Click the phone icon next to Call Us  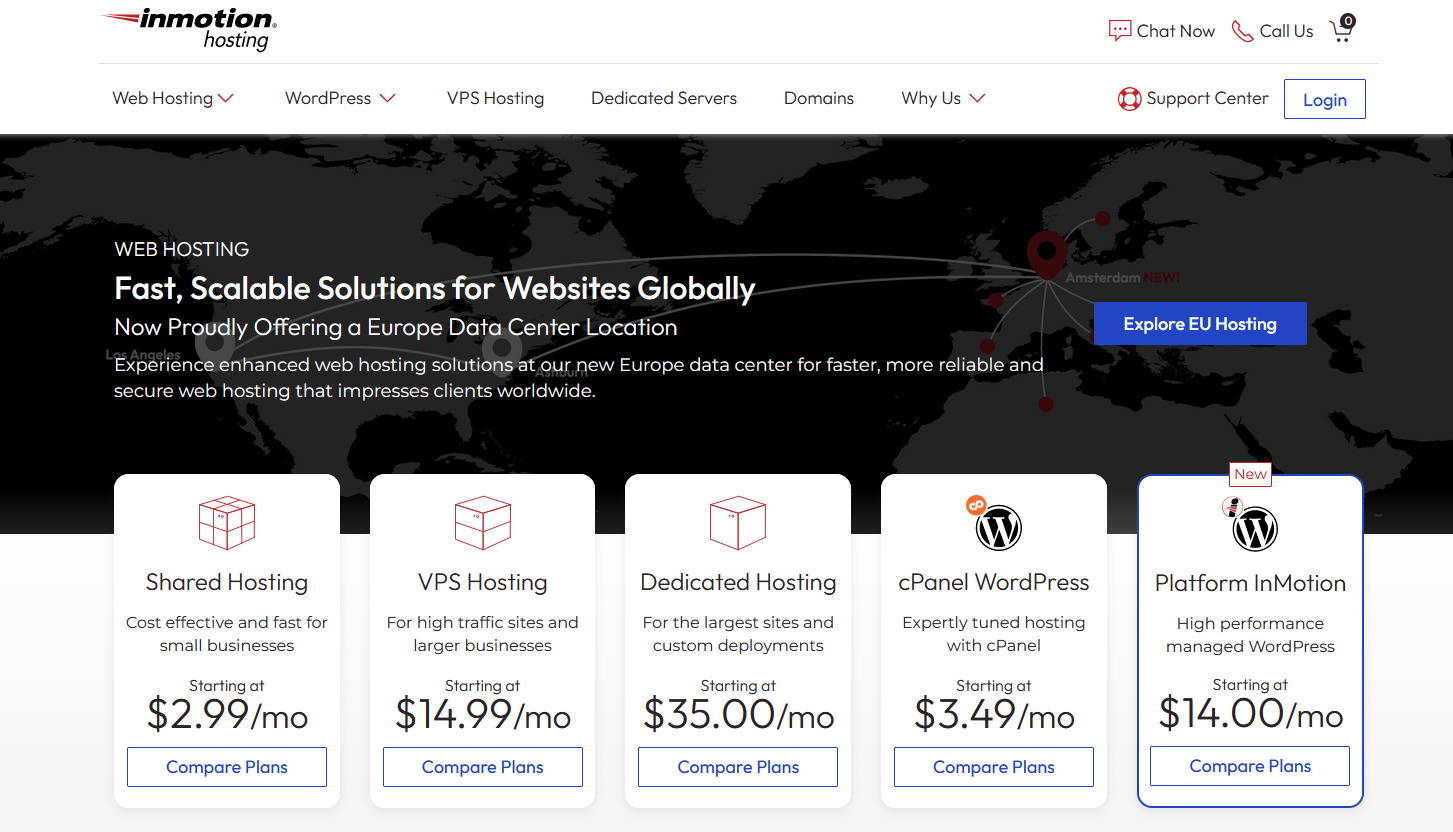1242,31
